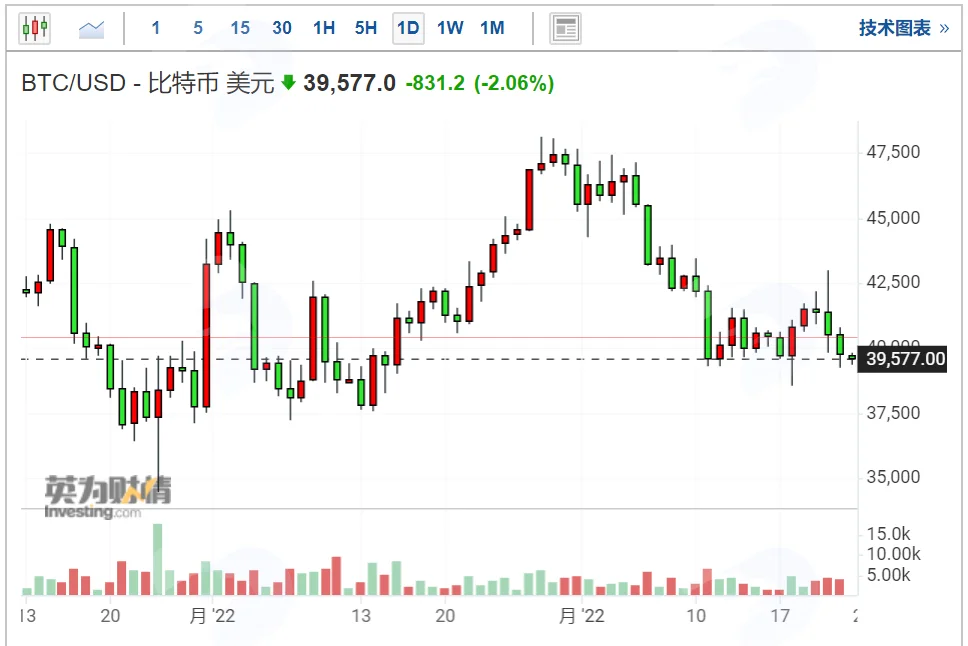
Task: Click the 39,577.0 last price
Action: (349, 83)
